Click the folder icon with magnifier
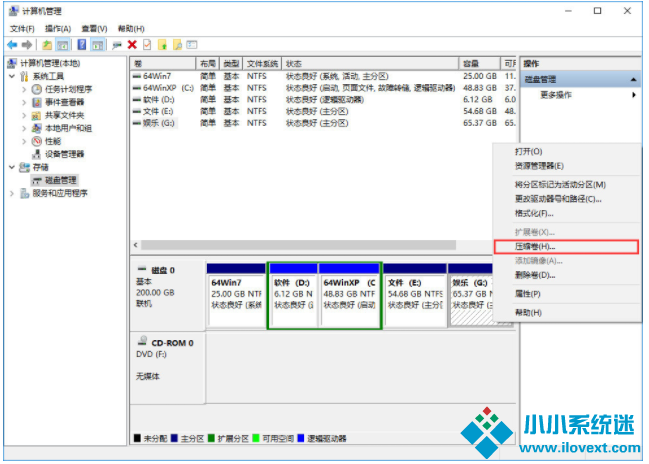 177,45
